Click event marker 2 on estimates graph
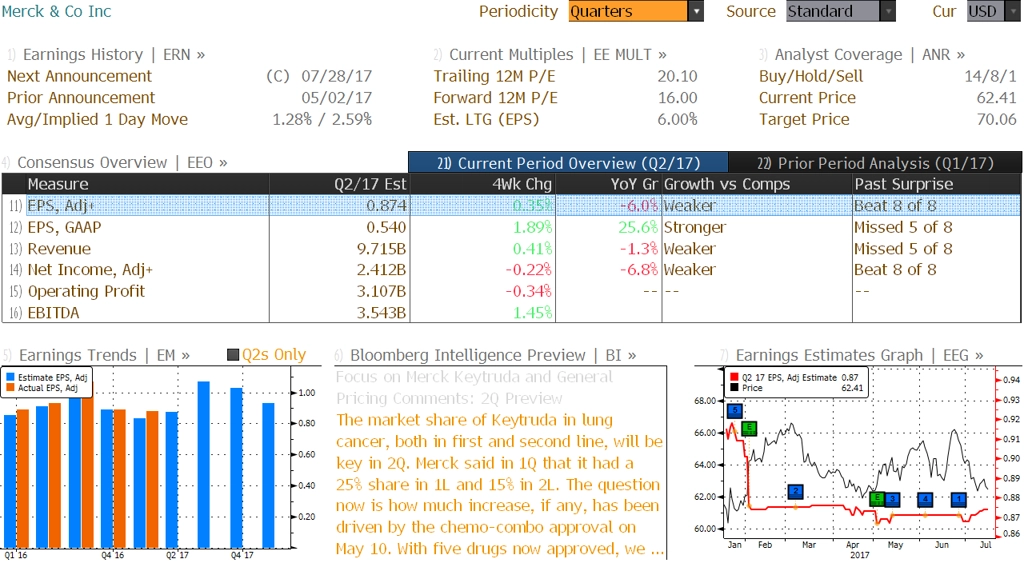 coord(795,491)
